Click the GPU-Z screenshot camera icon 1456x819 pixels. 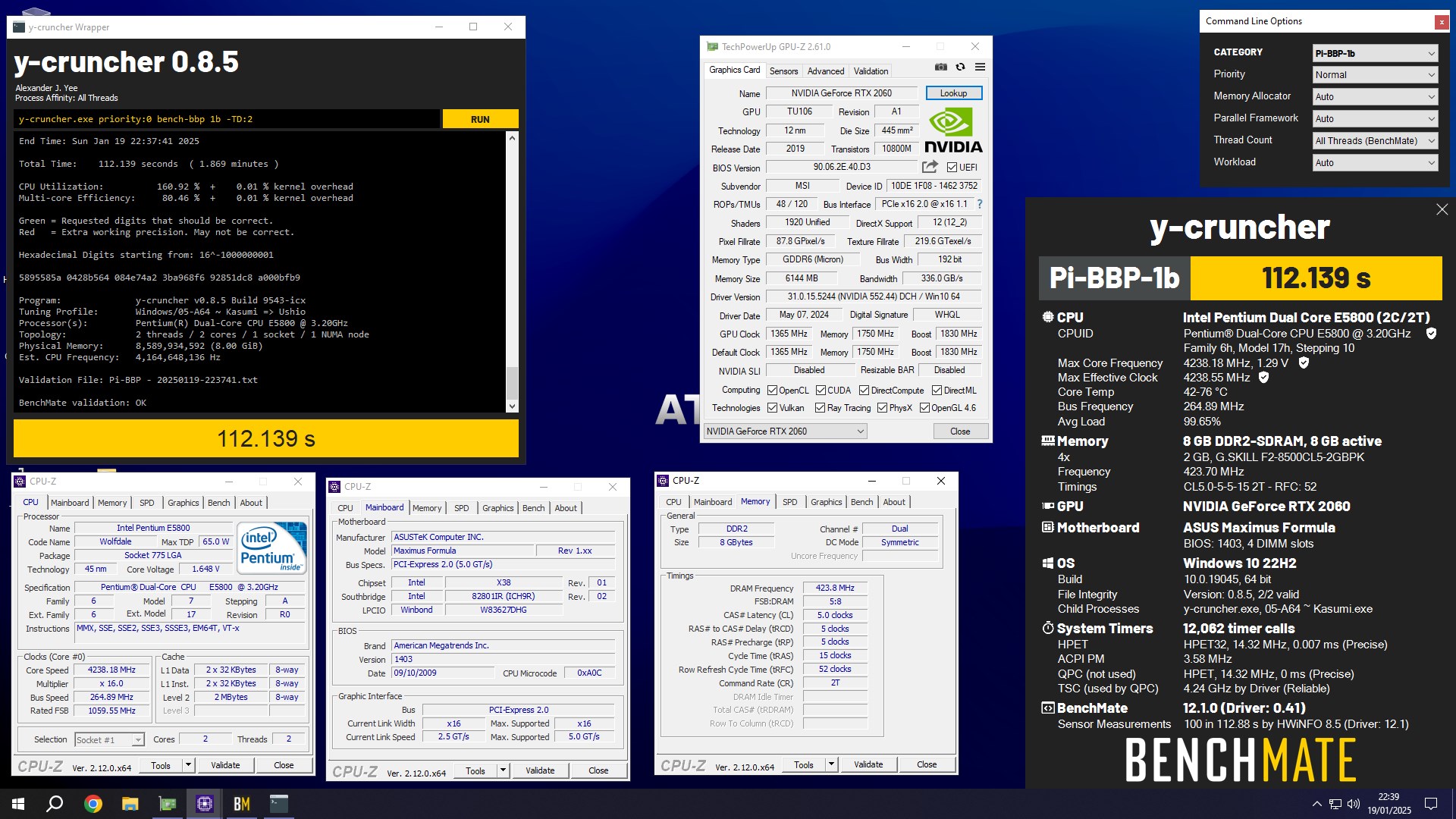click(x=940, y=67)
